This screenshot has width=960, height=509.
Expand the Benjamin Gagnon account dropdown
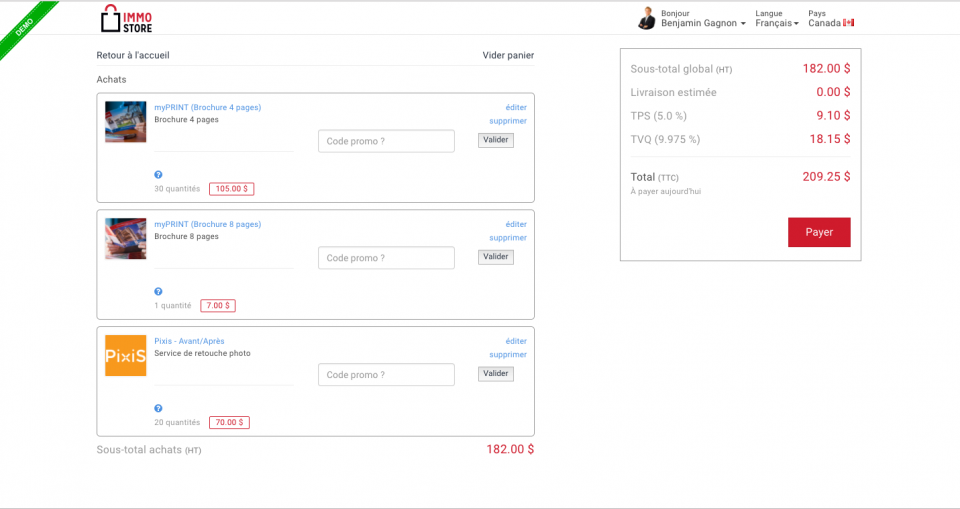pyautogui.click(x=703, y=23)
